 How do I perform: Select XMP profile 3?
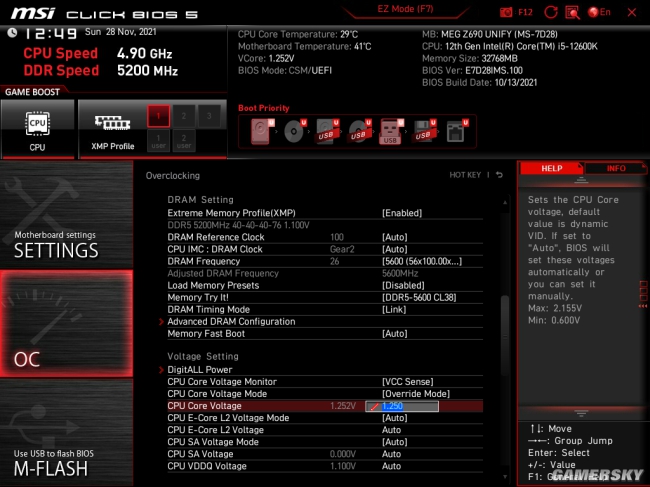pyautogui.click(x=209, y=116)
